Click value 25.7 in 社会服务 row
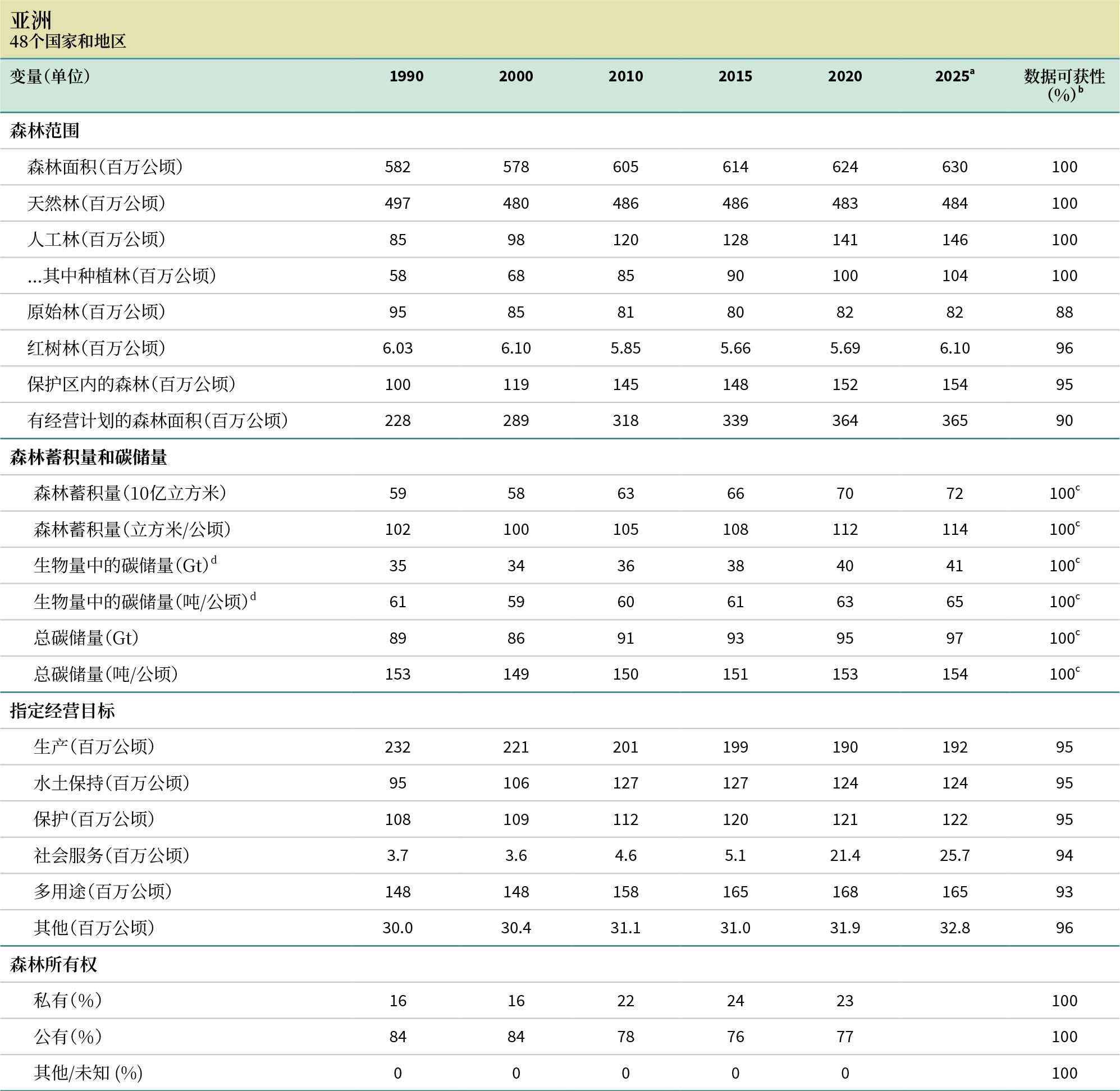Viewport: 1120px width, 1091px height. pyautogui.click(x=954, y=855)
